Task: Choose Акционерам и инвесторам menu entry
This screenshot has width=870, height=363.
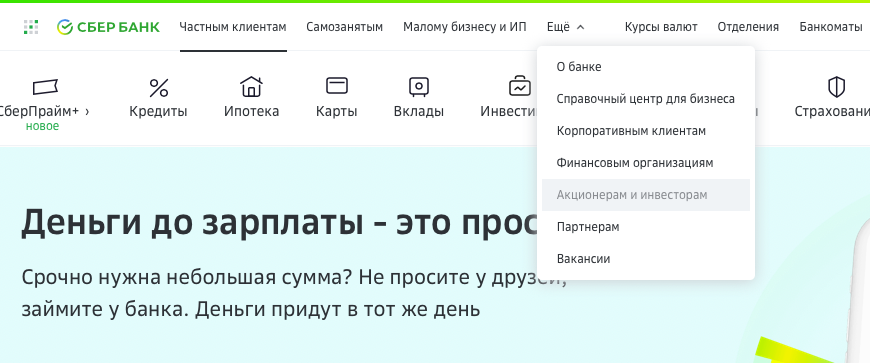Action: 646,195
